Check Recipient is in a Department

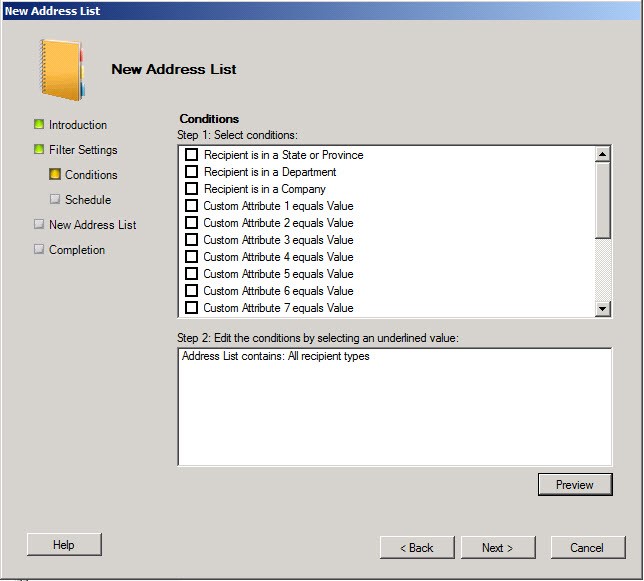(x=191, y=172)
